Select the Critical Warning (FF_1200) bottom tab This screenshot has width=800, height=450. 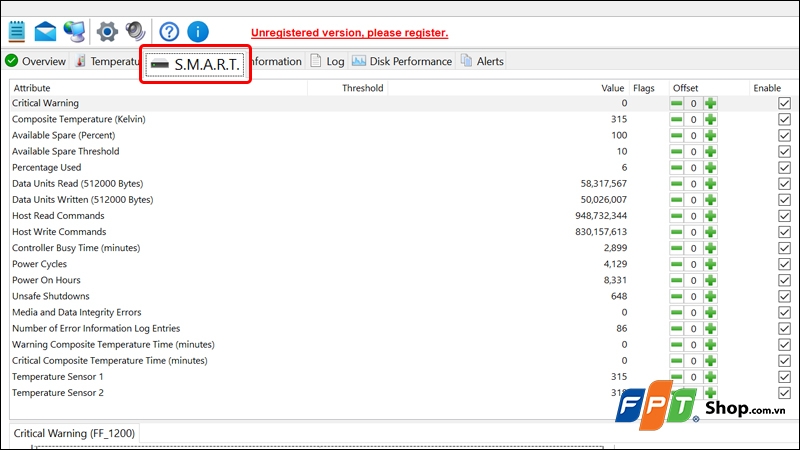(x=74, y=433)
